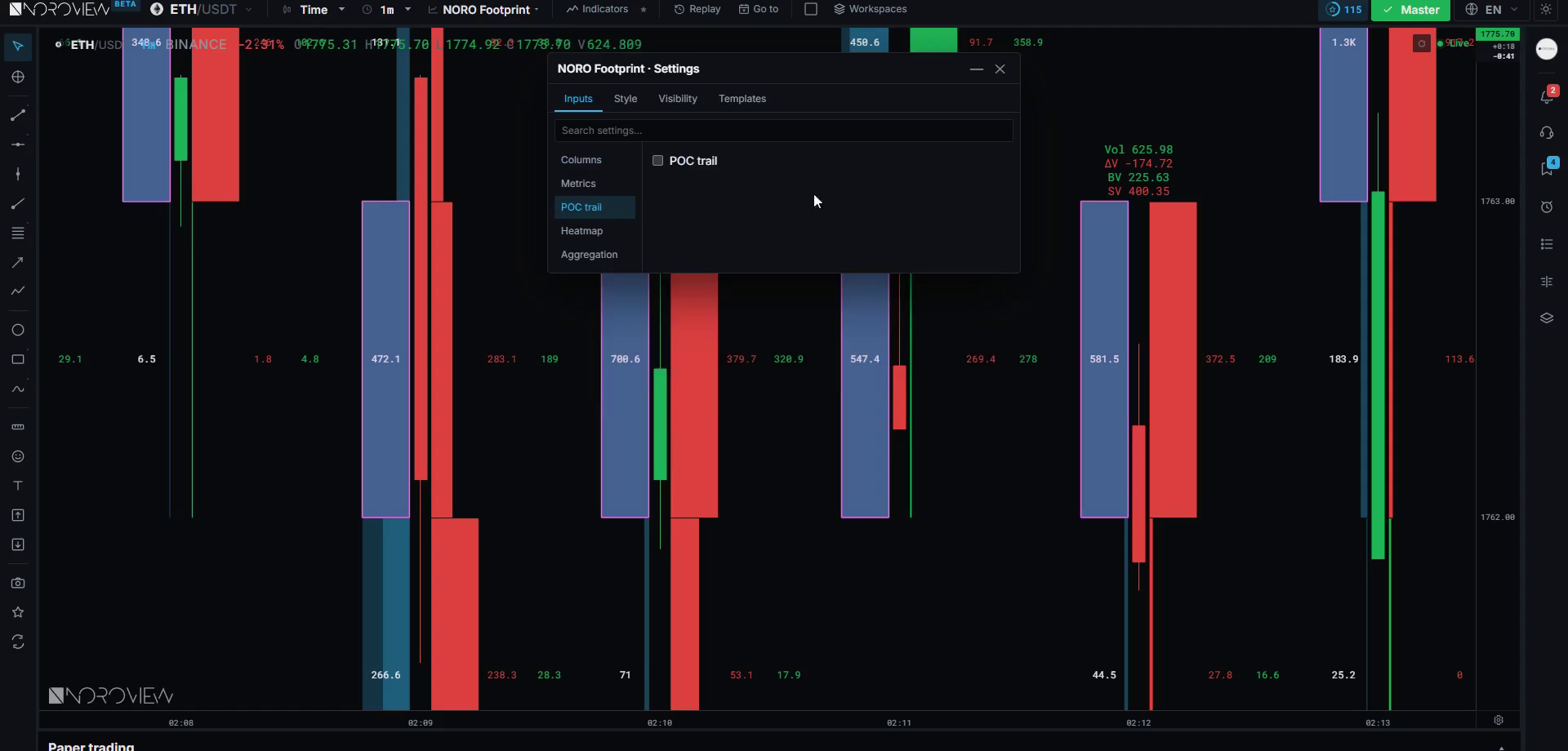This screenshot has height=751, width=1568.
Task: Open the emoji sticker tool
Action: (18, 456)
